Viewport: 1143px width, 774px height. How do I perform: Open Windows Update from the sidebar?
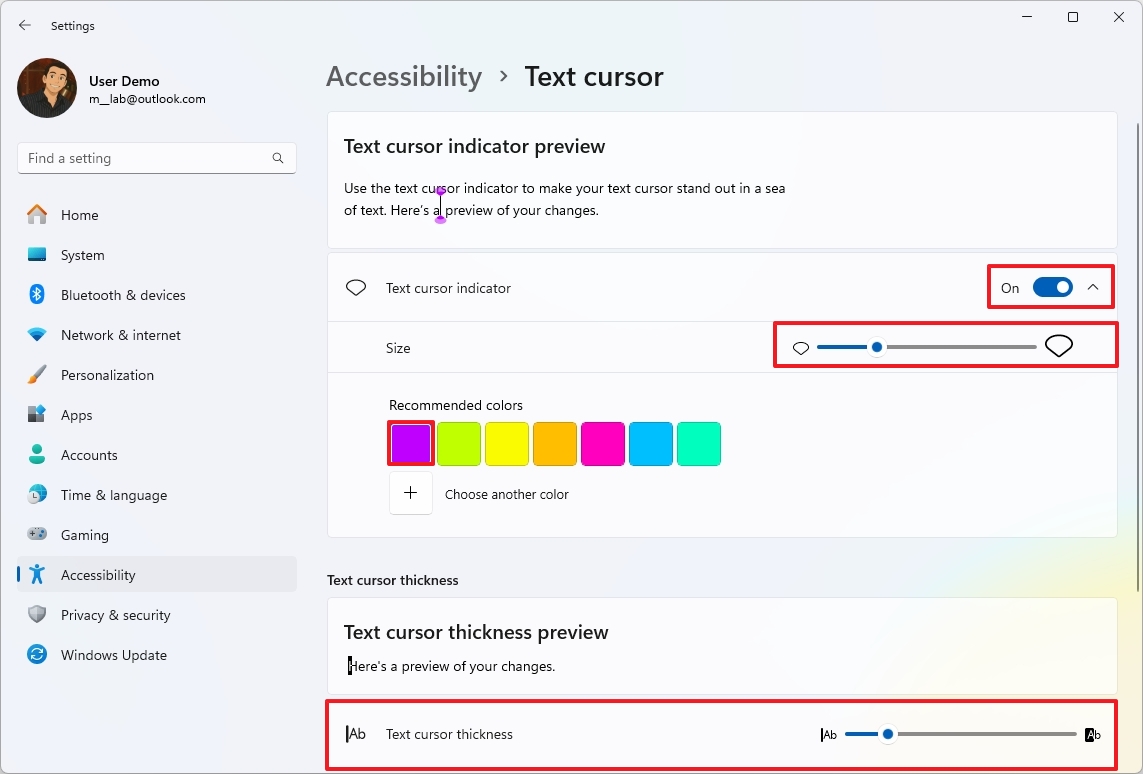click(114, 654)
